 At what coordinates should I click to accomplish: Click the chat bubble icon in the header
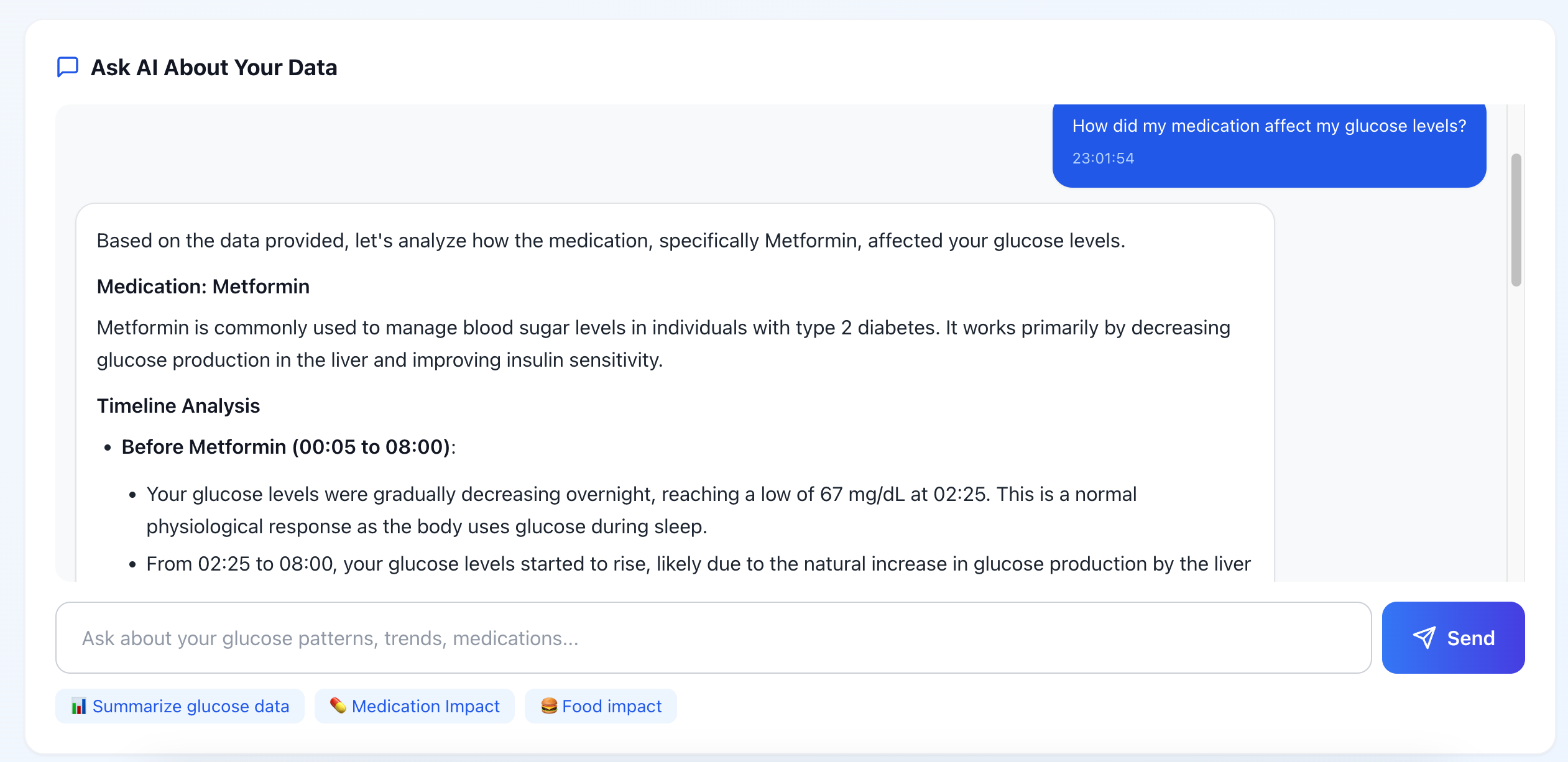pos(68,67)
